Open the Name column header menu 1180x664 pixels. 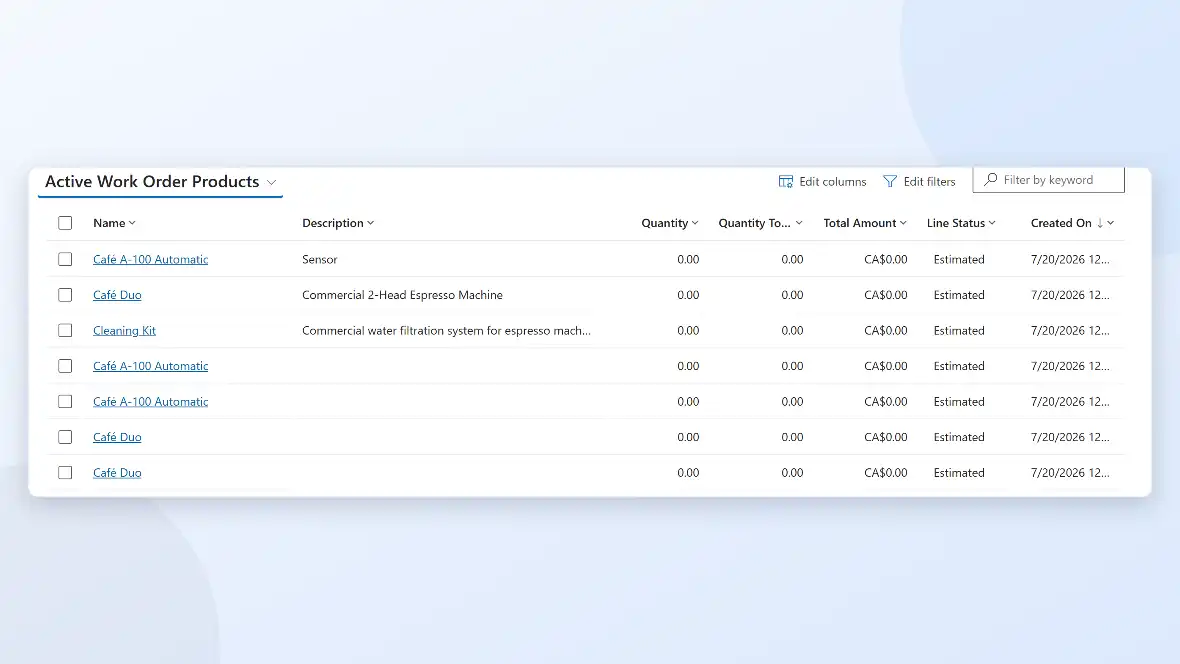click(x=114, y=223)
